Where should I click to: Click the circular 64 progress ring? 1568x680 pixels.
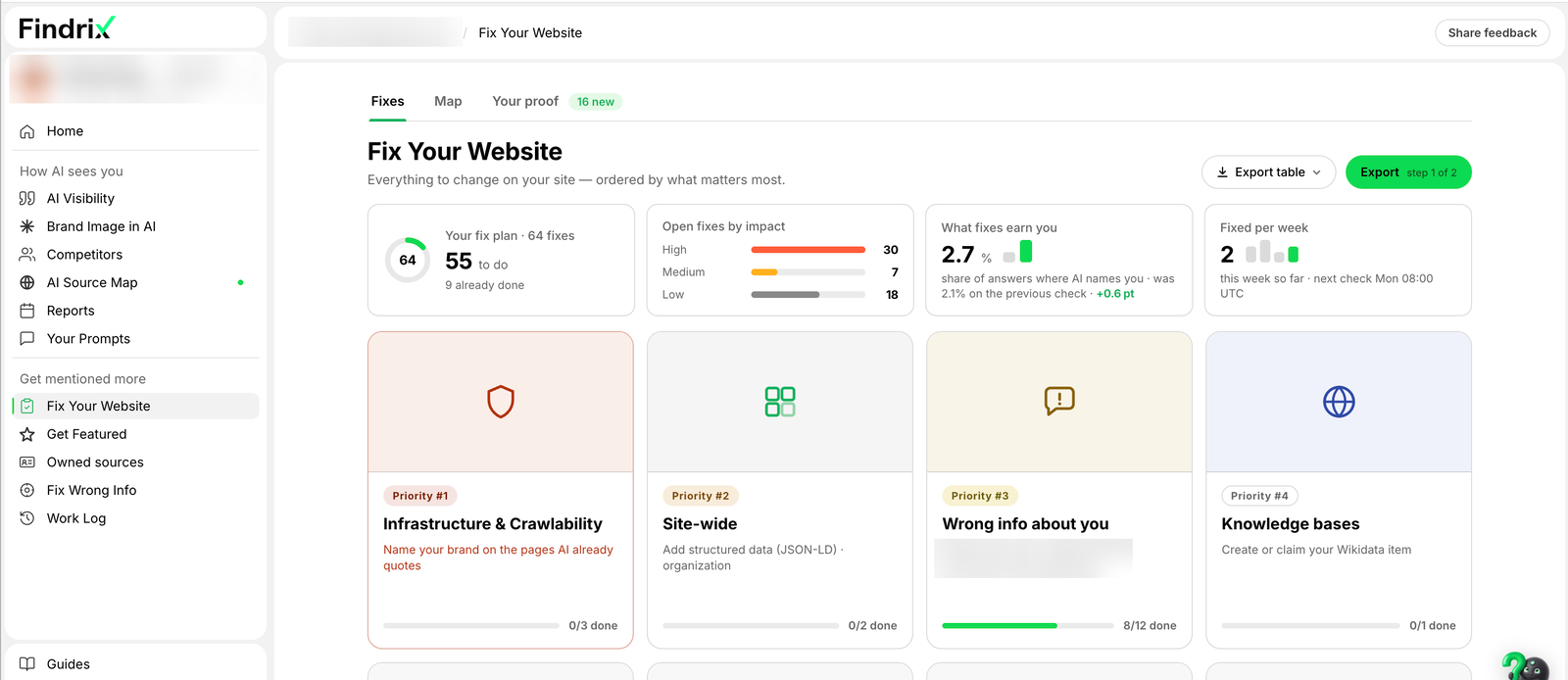click(408, 260)
